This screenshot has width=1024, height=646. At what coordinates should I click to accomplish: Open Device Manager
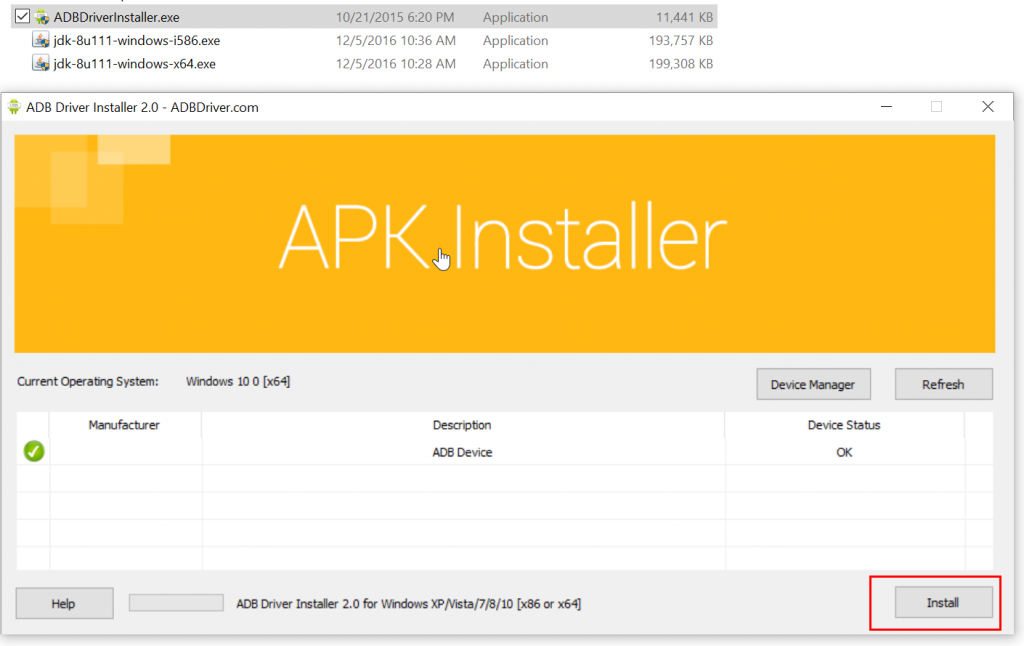[x=813, y=385]
